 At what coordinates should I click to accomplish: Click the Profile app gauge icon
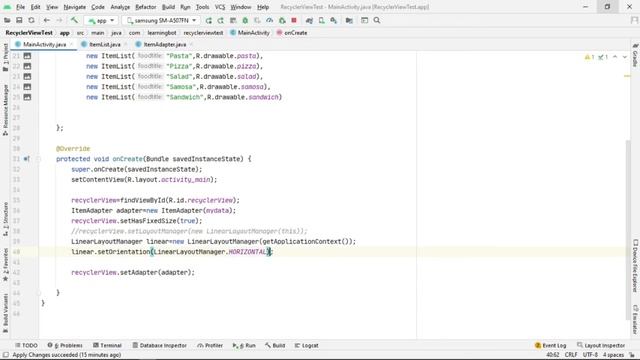270,20
